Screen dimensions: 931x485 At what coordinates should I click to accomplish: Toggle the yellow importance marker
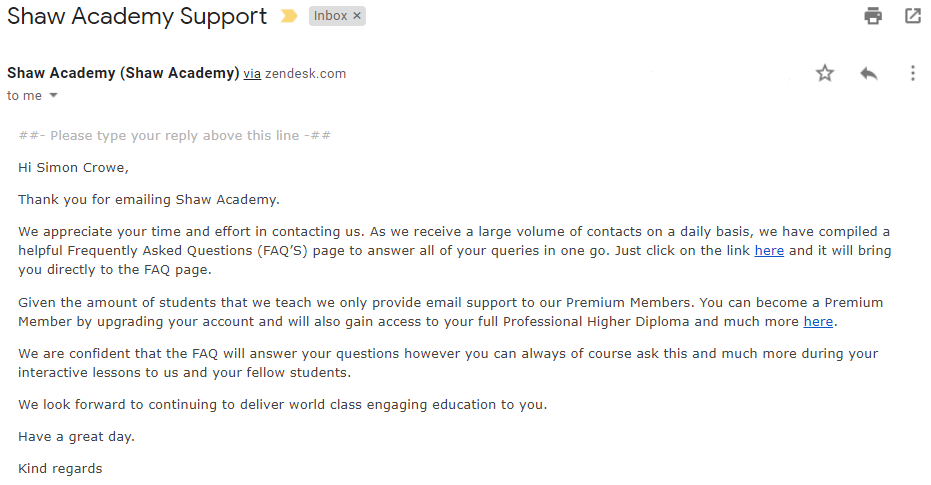pos(289,16)
